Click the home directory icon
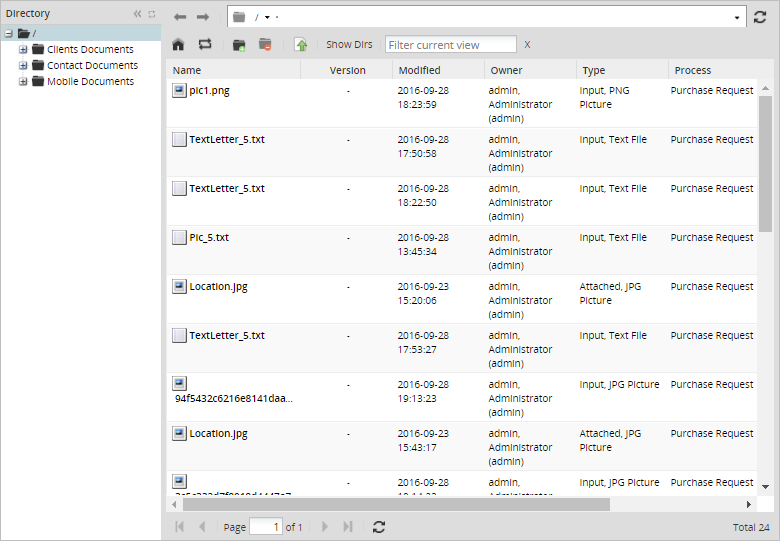 (x=178, y=45)
